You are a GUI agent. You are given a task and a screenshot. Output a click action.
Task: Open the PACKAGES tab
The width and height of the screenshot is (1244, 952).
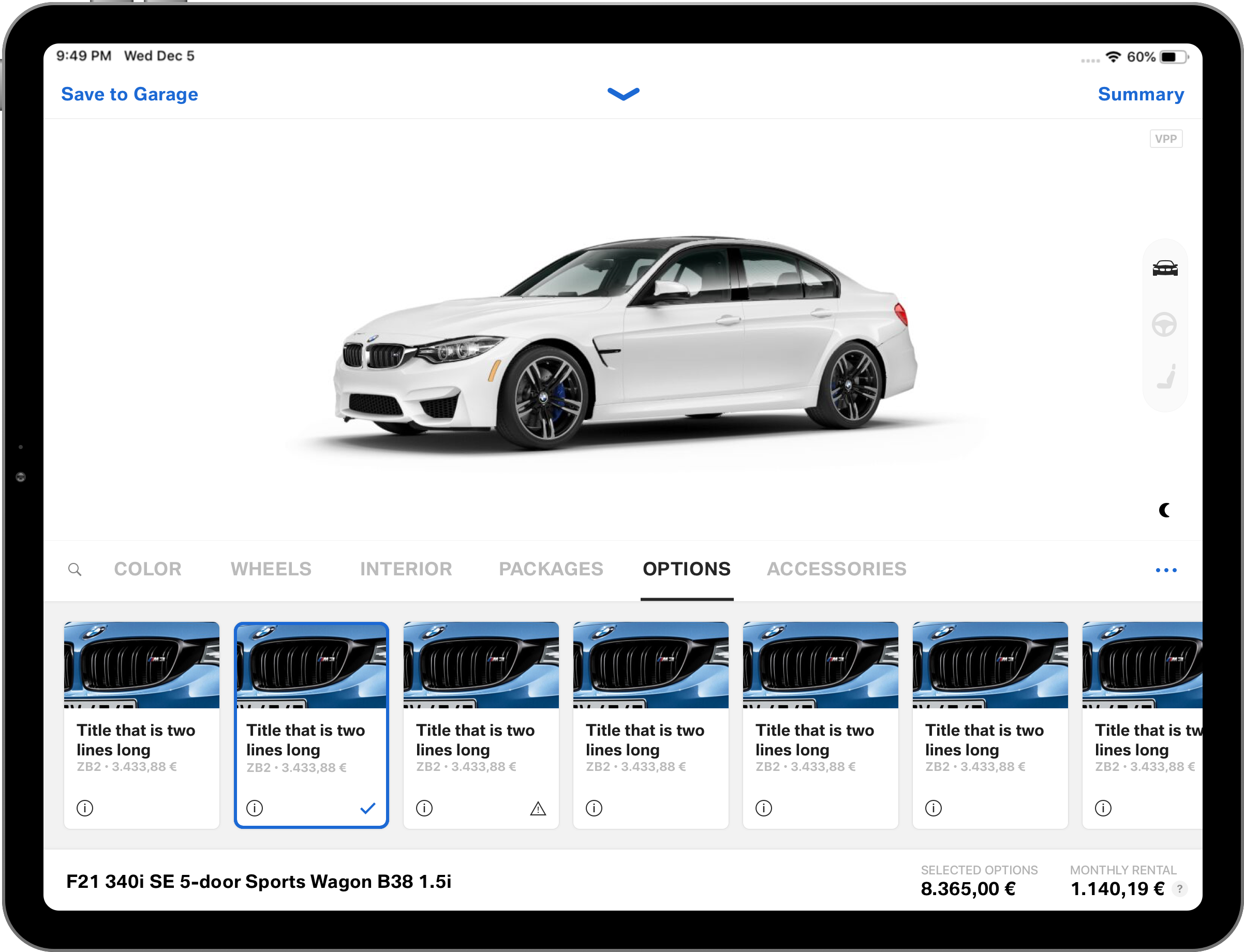click(x=550, y=569)
